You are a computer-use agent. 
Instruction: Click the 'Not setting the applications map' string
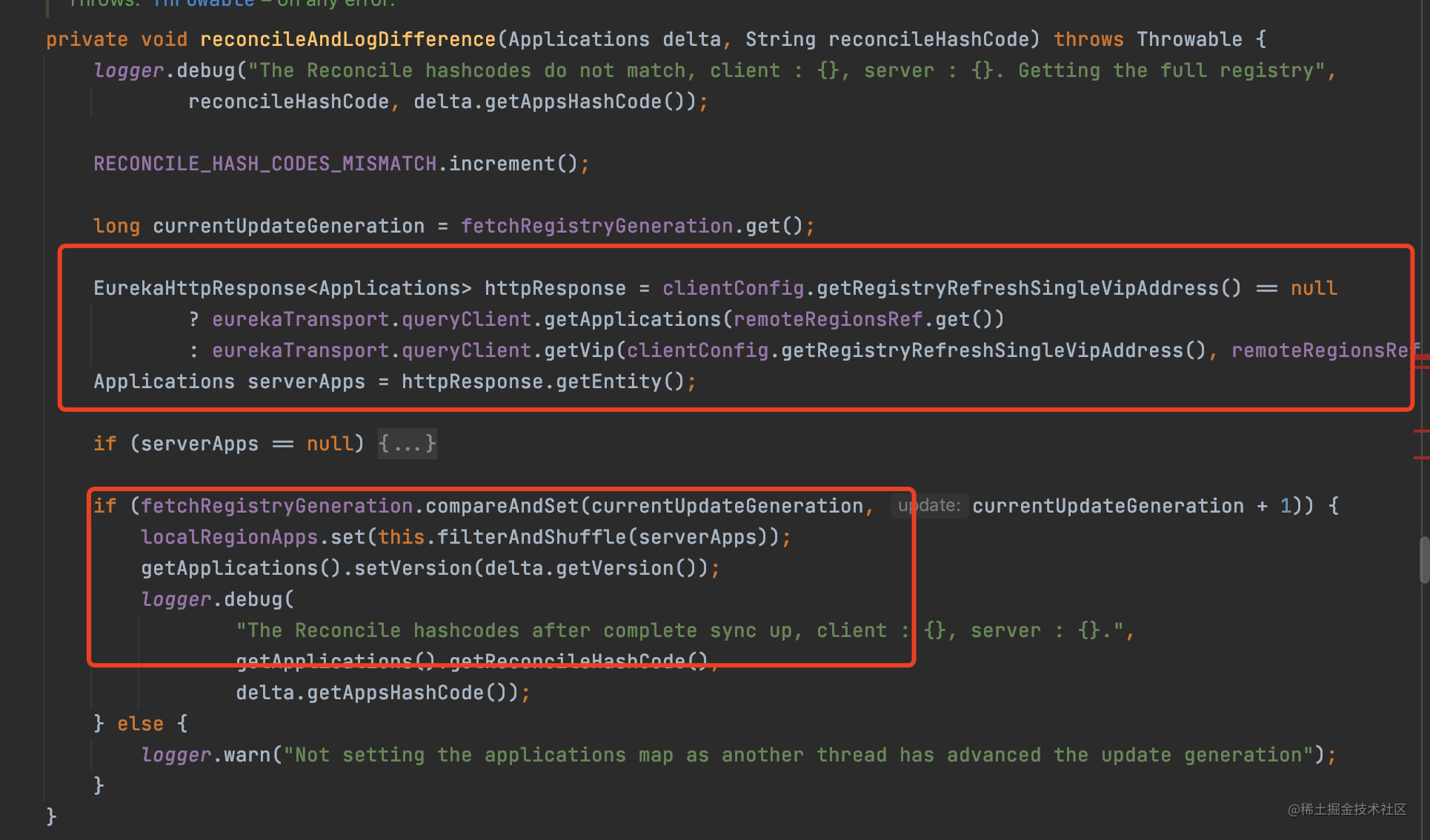pyautogui.click(x=799, y=755)
